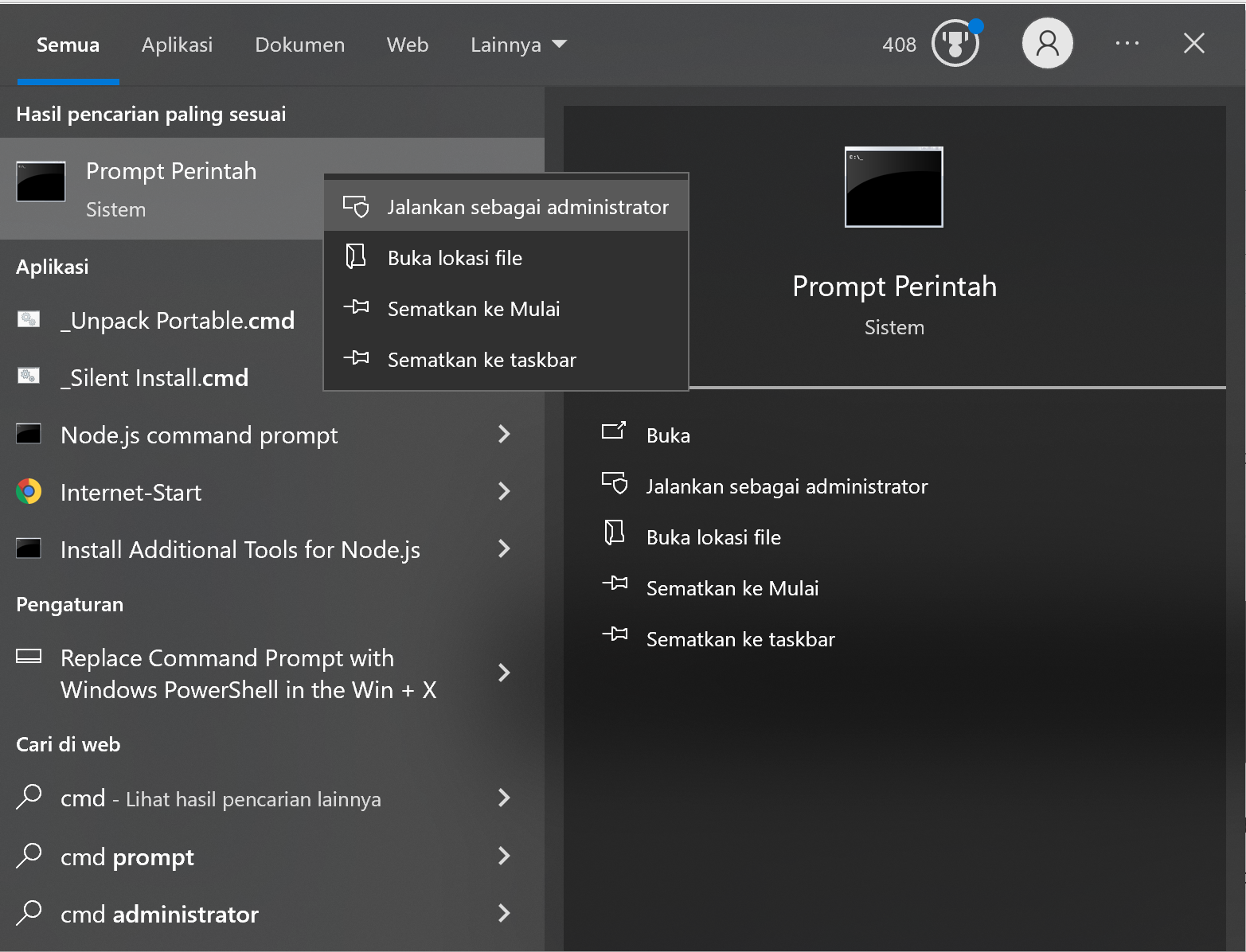Image resolution: width=1246 pixels, height=952 pixels.
Task: Click the shield icon in right pane actions
Action: click(615, 483)
